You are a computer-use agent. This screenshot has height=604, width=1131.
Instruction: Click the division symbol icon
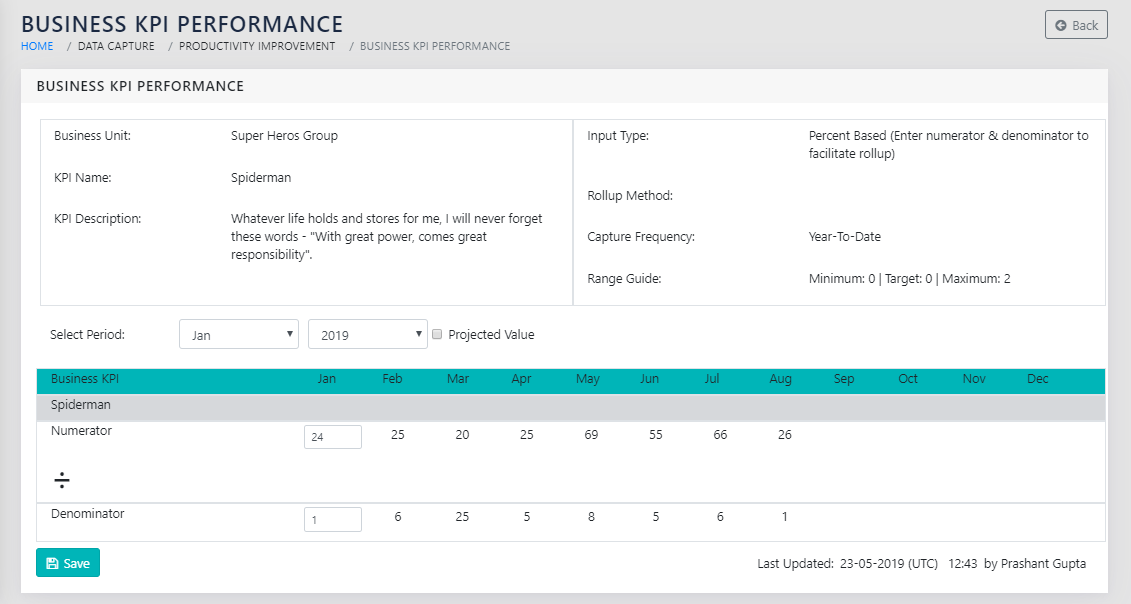[62, 481]
